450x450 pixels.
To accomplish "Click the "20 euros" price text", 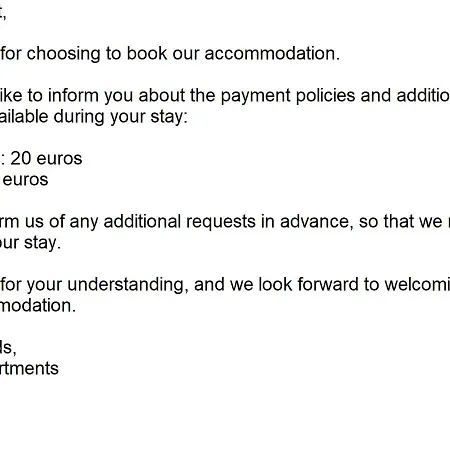I will click(46, 159).
